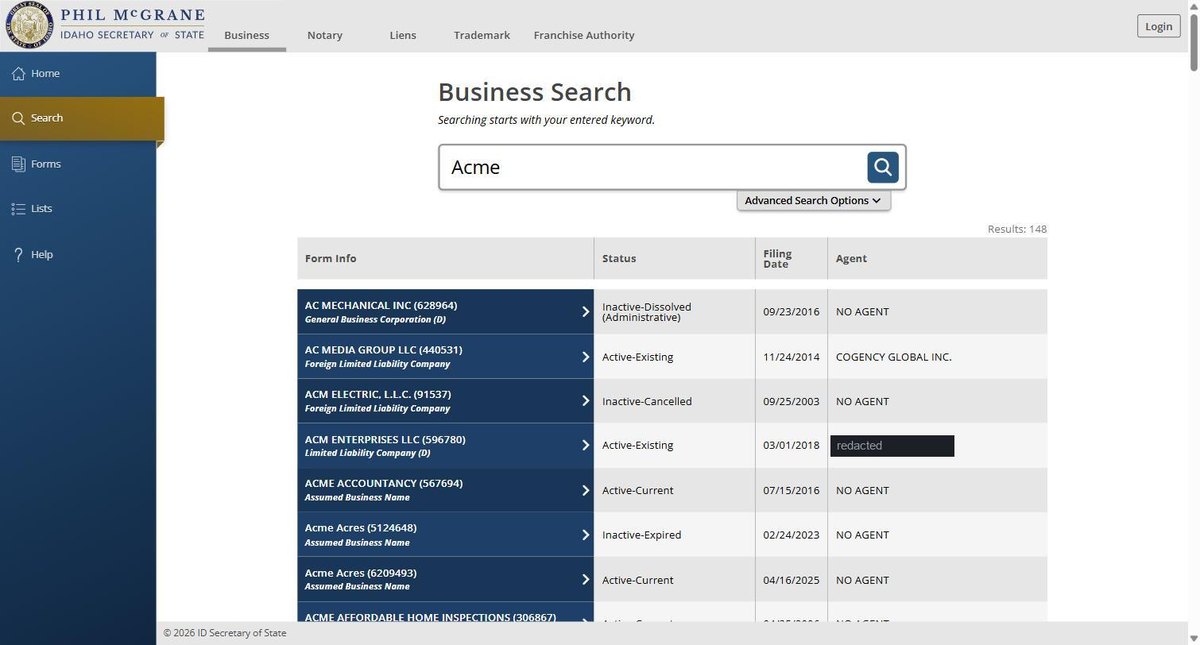Image resolution: width=1200 pixels, height=645 pixels.
Task: Click the search field containing Acme
Action: 652,167
